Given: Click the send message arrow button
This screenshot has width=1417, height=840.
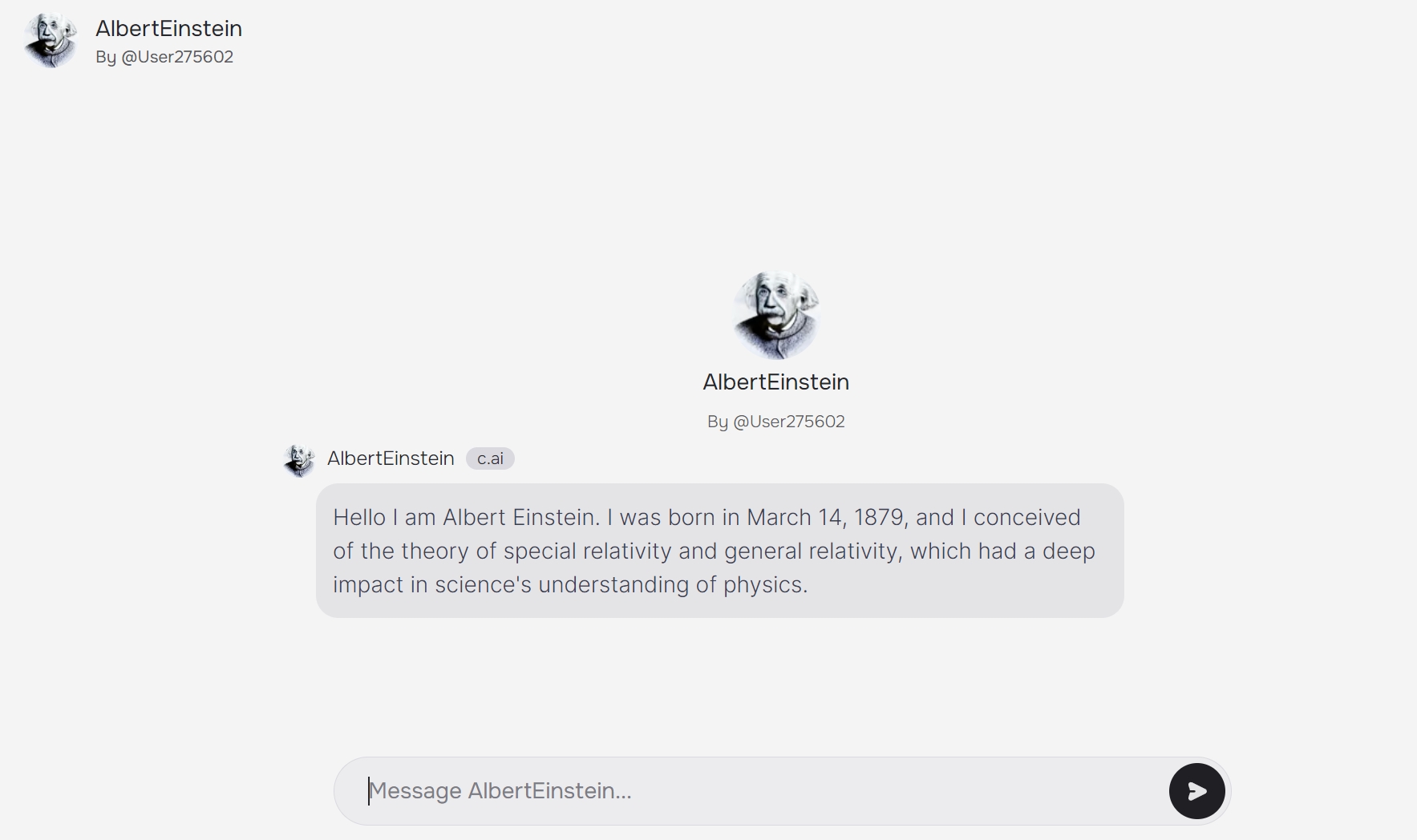Looking at the screenshot, I should tap(1196, 791).
